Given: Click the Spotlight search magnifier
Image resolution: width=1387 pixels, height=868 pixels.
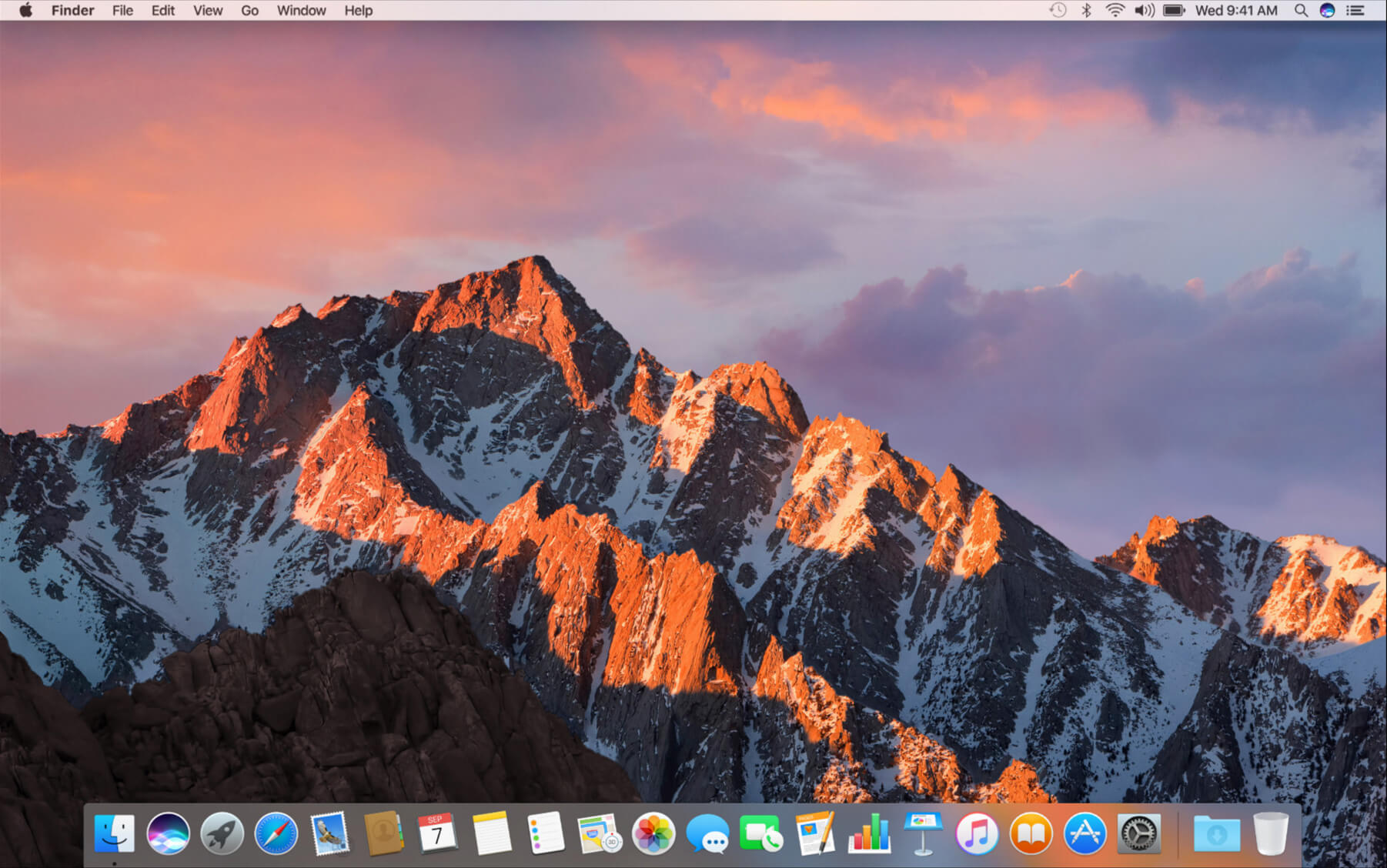Looking at the screenshot, I should (x=1300, y=11).
